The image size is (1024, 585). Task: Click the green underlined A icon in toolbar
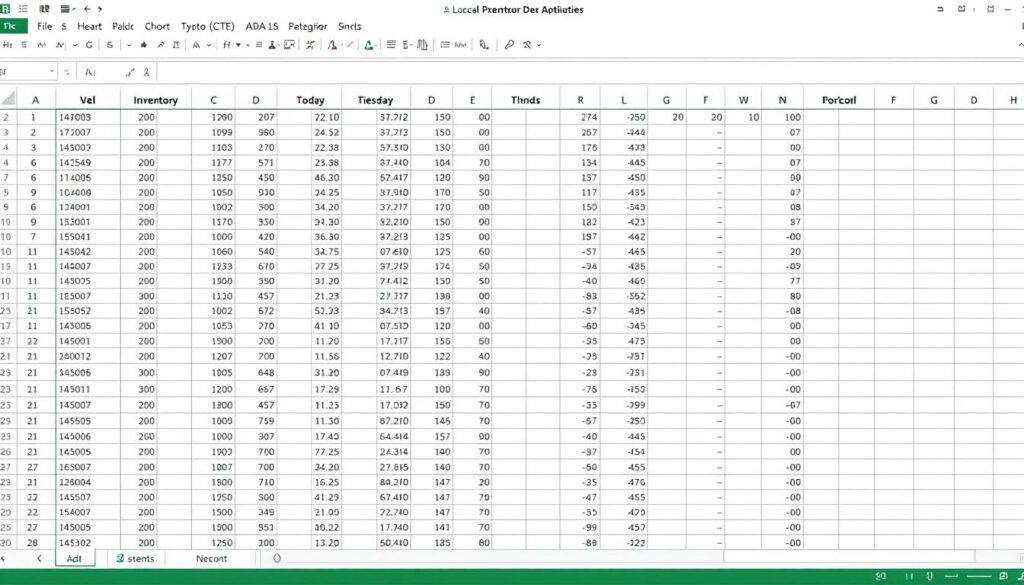pos(370,45)
